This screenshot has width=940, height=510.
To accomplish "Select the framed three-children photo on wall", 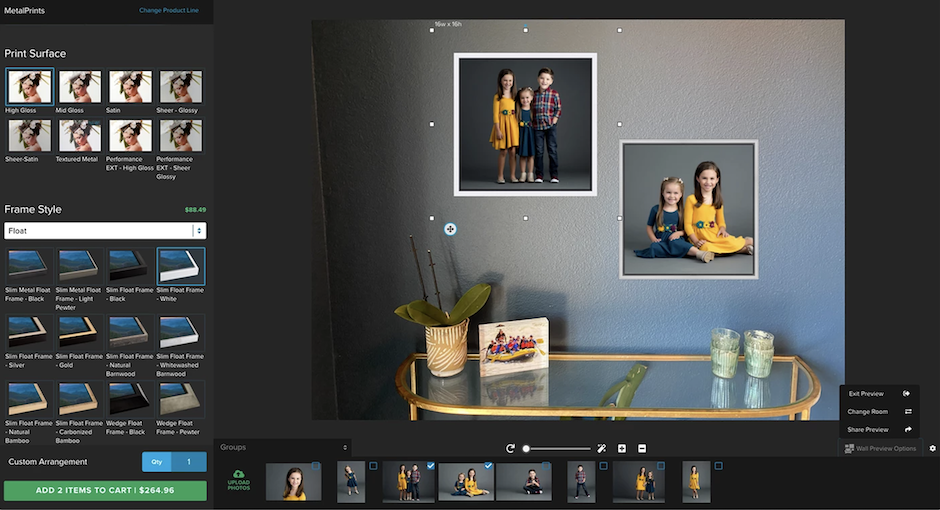I will pyautogui.click(x=525, y=125).
